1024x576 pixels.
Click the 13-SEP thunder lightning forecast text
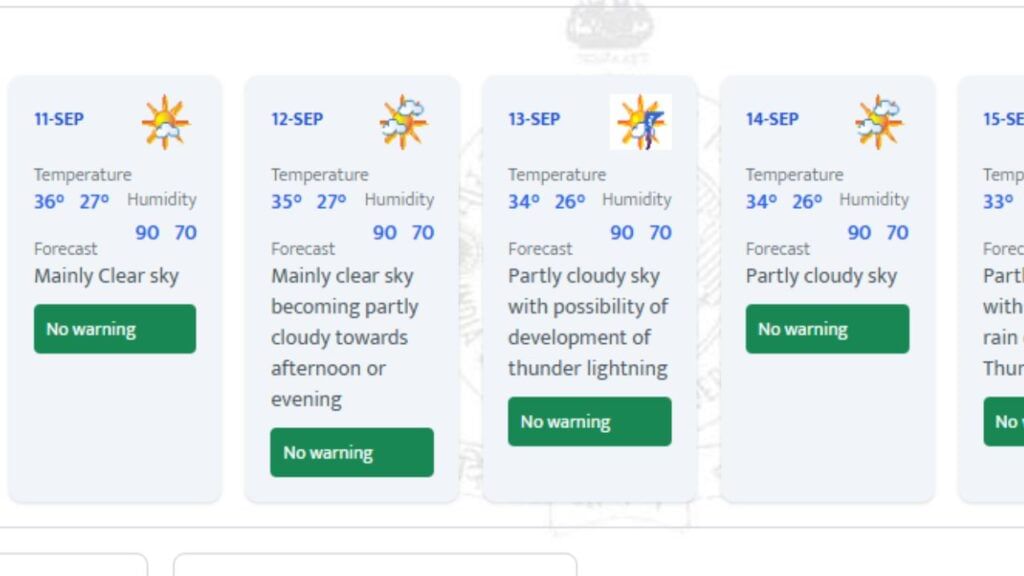pyautogui.click(x=588, y=322)
